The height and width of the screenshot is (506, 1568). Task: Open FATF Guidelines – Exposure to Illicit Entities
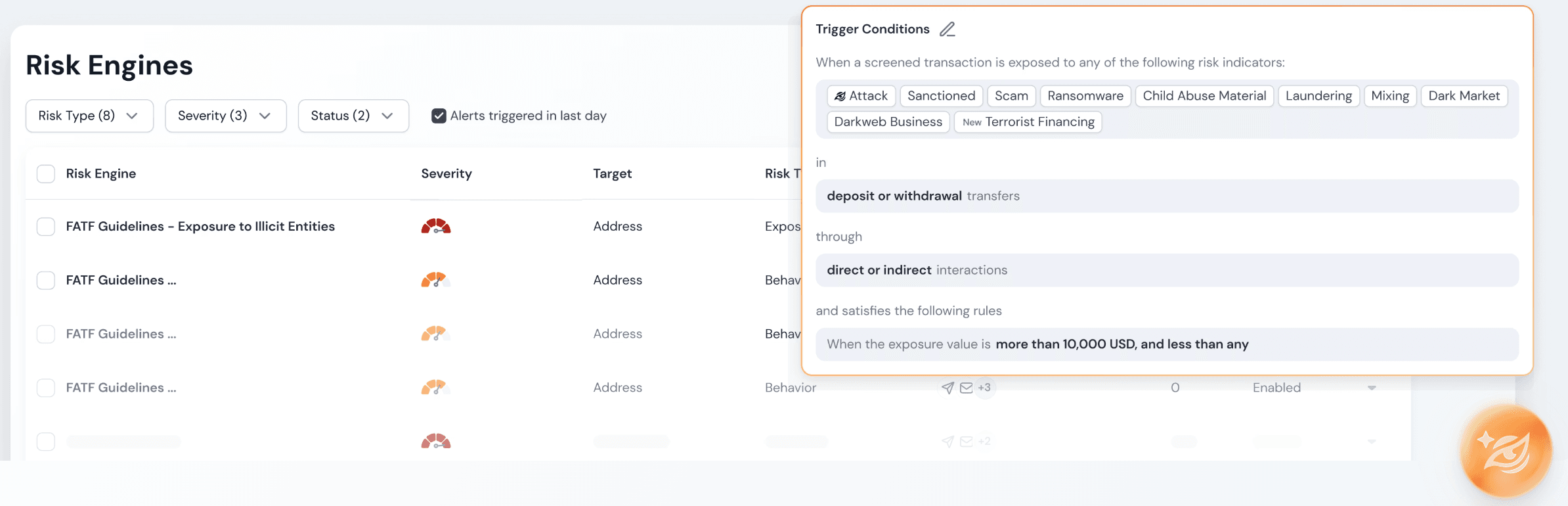click(x=200, y=226)
